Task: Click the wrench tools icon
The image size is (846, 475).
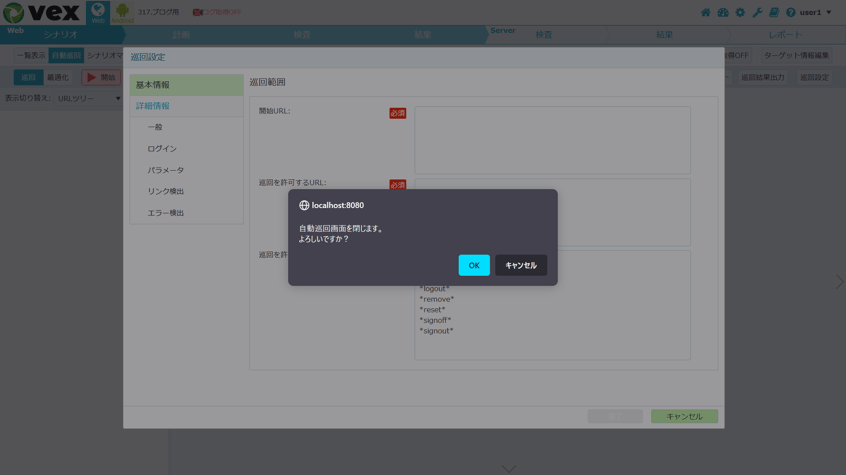Action: click(x=758, y=12)
